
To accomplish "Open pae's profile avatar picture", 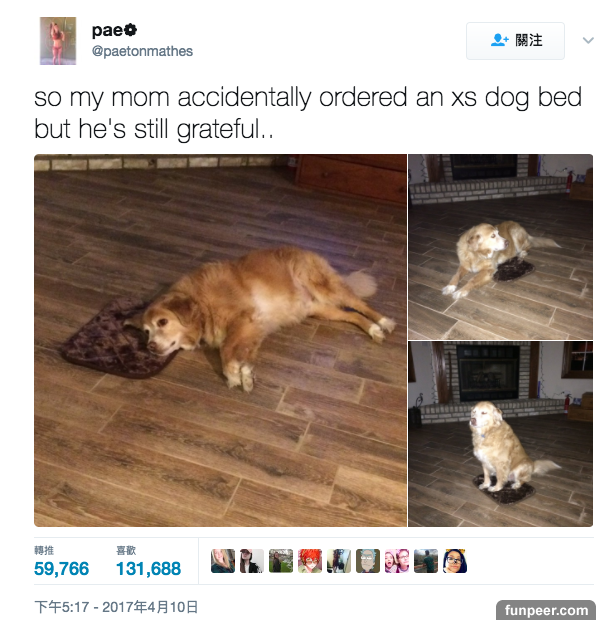I will (x=58, y=41).
